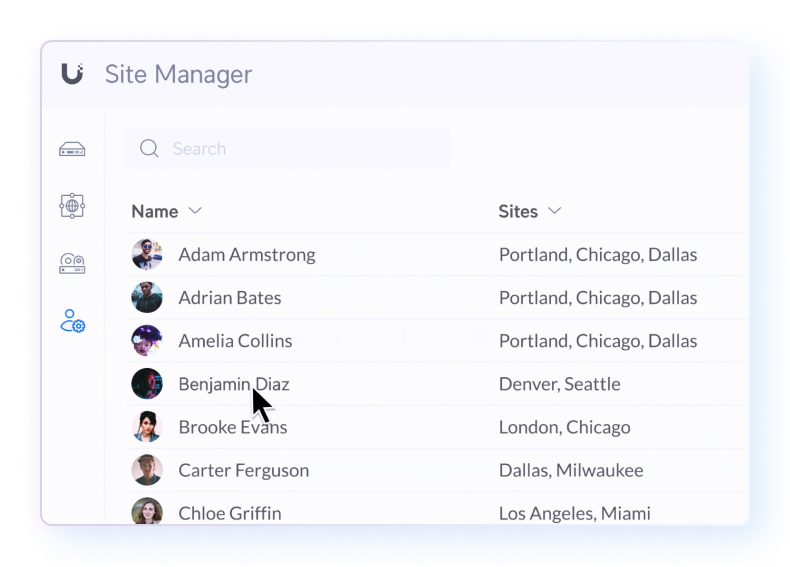
Task: Expand the Name column sort chevron
Action: pos(195,211)
